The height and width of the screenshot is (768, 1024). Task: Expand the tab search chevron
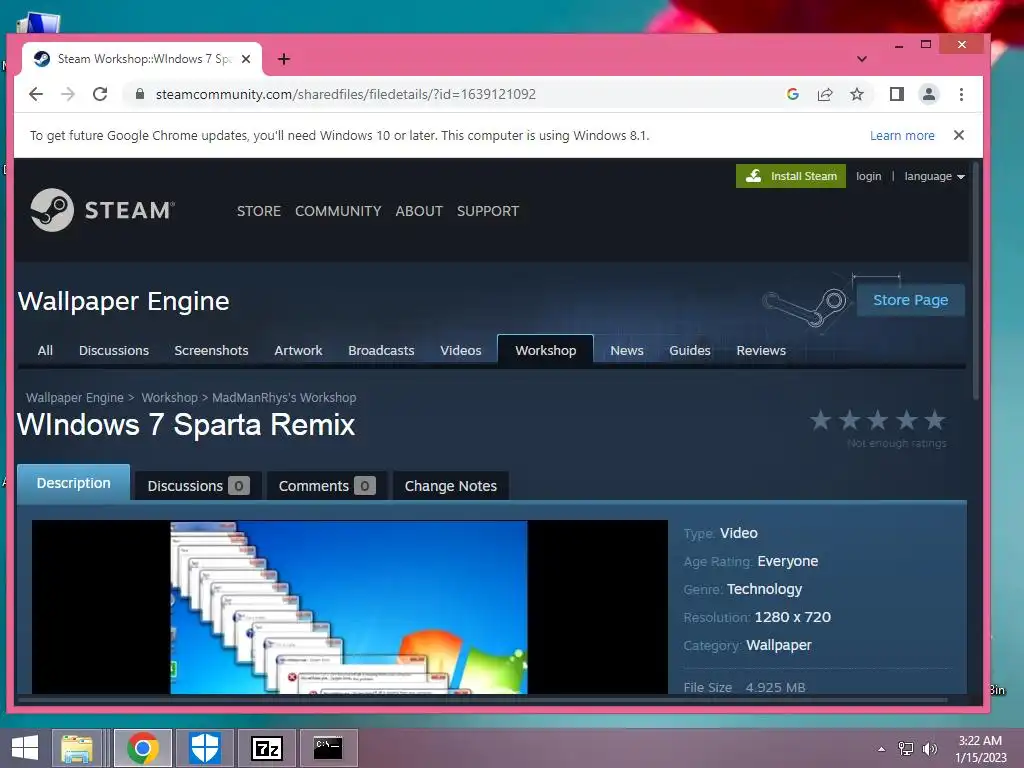tap(862, 59)
